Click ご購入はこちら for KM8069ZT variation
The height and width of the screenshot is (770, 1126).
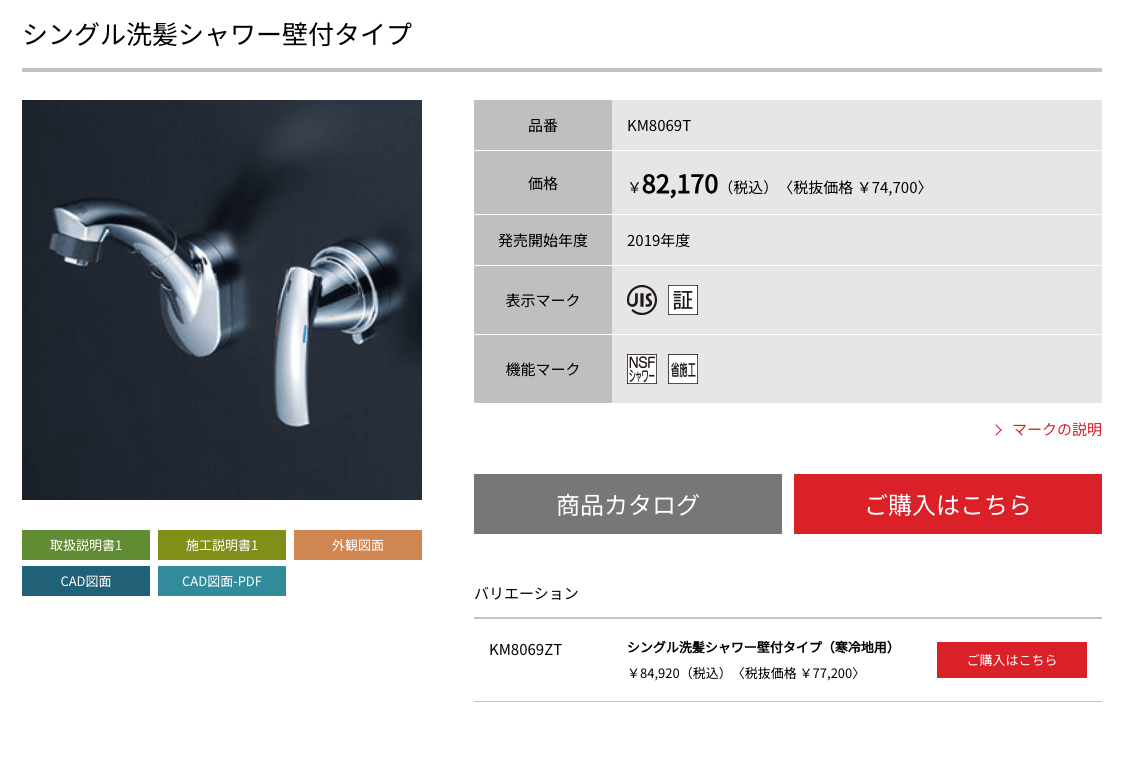[x=1012, y=660]
